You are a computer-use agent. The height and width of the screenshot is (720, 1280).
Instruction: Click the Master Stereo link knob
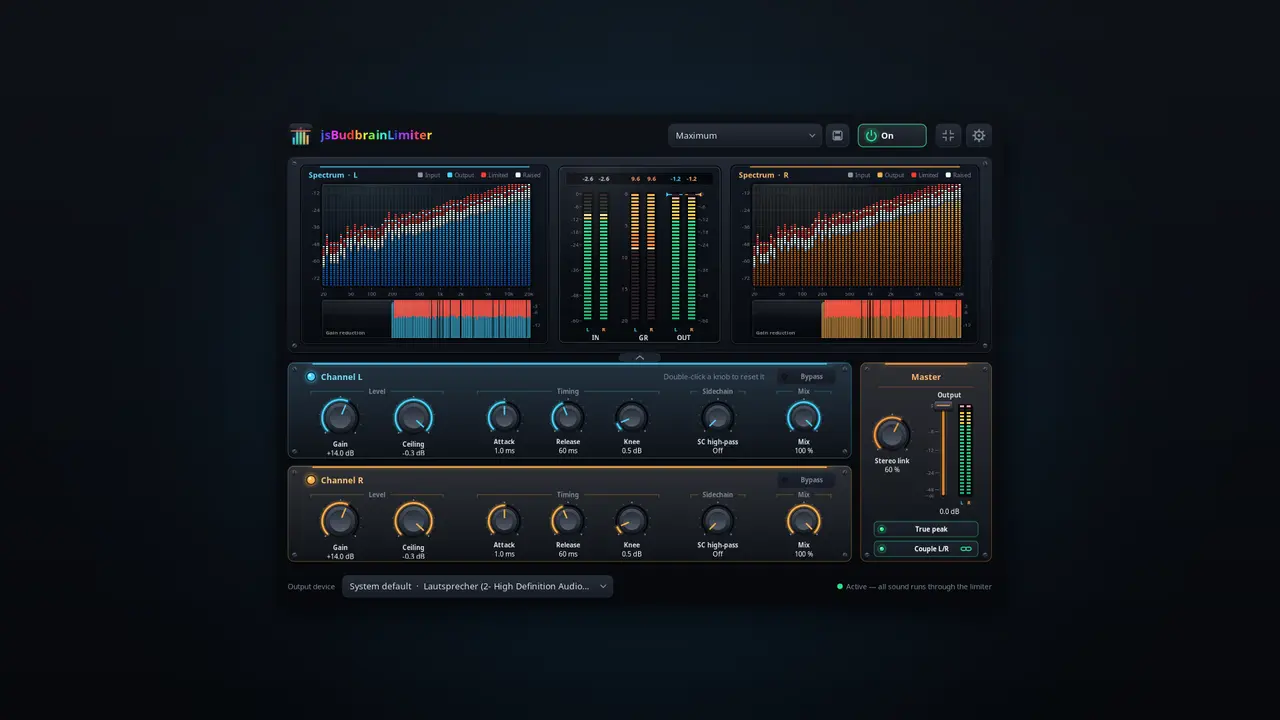892,434
